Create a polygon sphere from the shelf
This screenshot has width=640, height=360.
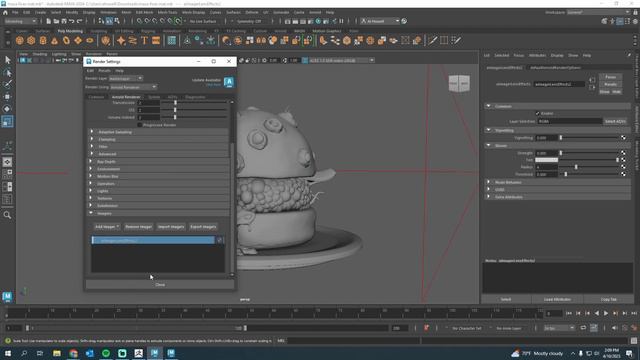coord(20,40)
